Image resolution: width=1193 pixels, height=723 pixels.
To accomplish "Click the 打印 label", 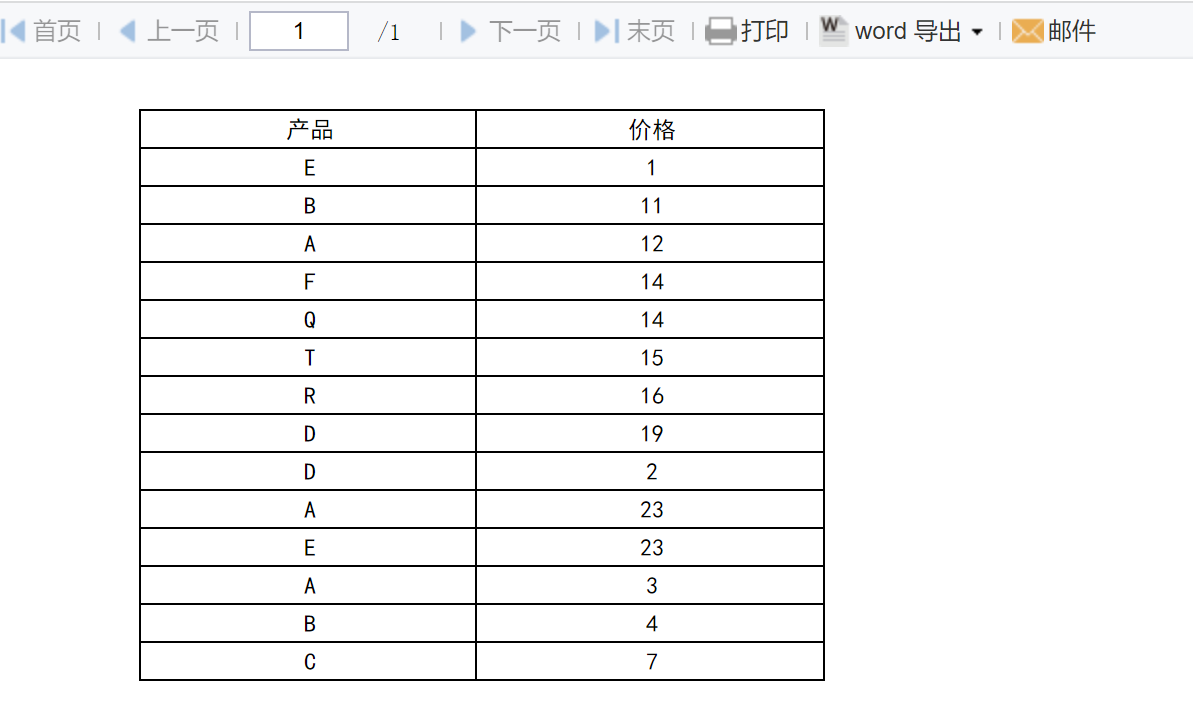I will [765, 31].
